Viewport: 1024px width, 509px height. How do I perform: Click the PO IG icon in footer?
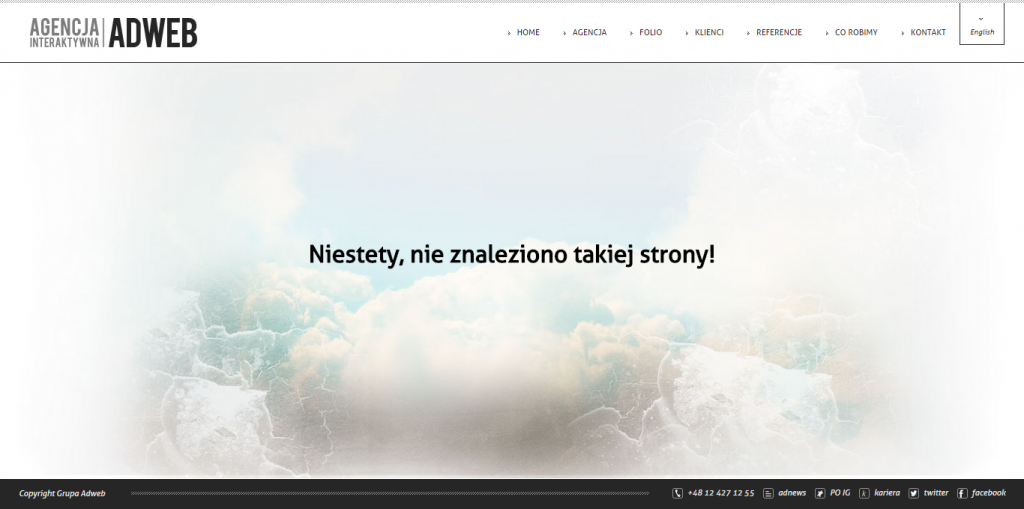pos(820,493)
